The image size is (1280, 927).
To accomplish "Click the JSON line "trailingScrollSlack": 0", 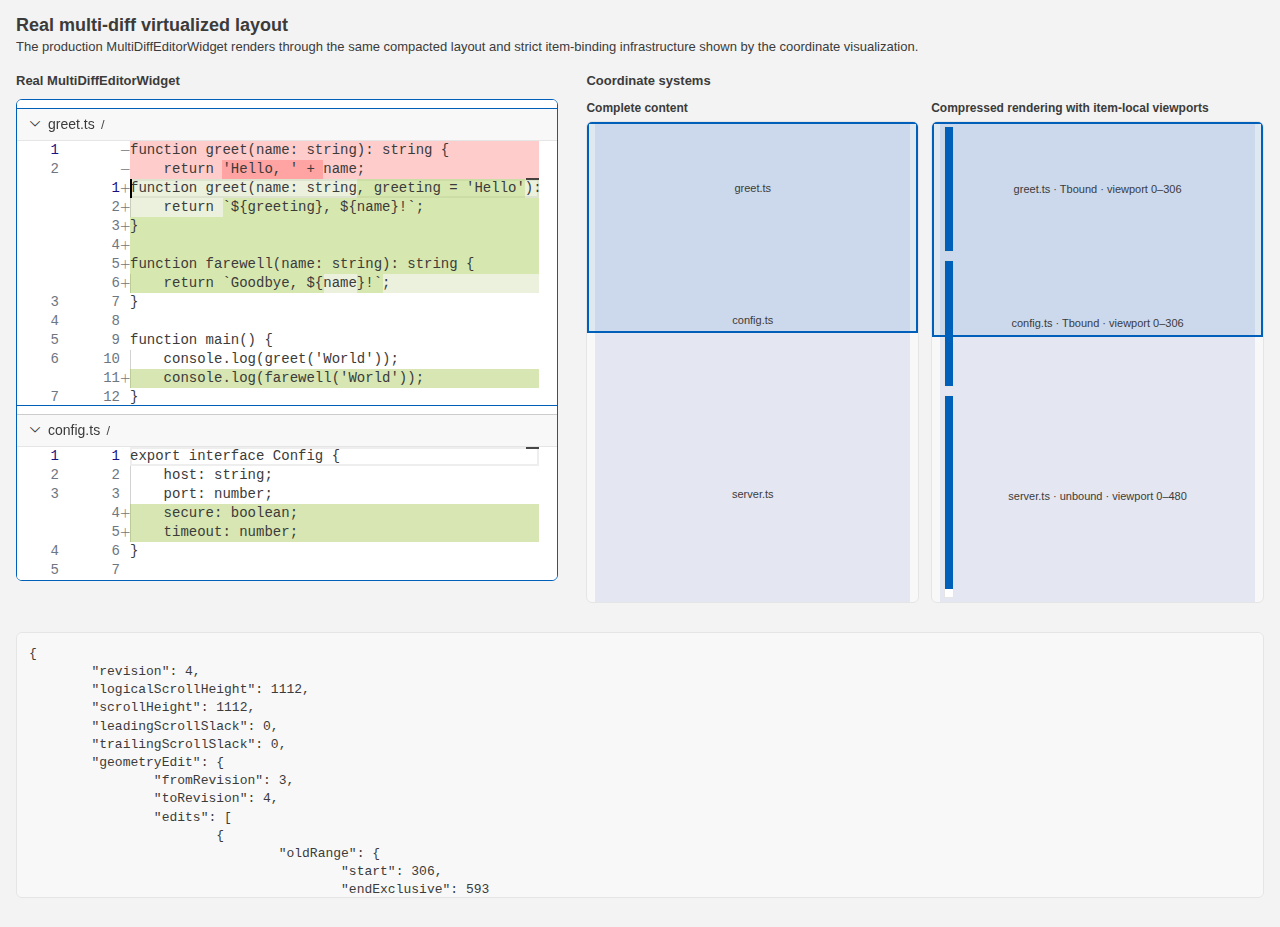I will (x=189, y=743).
